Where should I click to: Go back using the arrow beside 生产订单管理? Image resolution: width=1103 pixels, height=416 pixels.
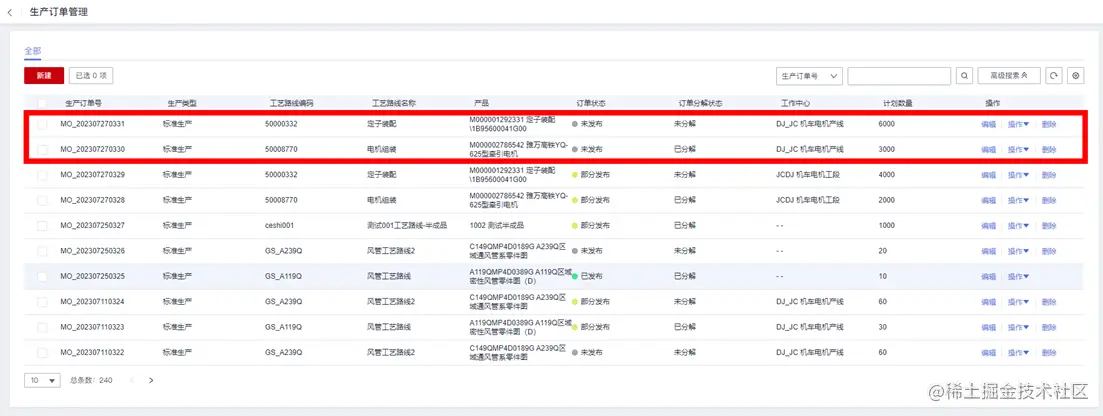10,13
